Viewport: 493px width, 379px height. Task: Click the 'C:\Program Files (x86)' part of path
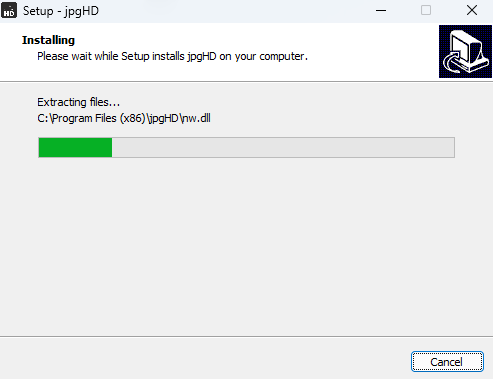92,118
